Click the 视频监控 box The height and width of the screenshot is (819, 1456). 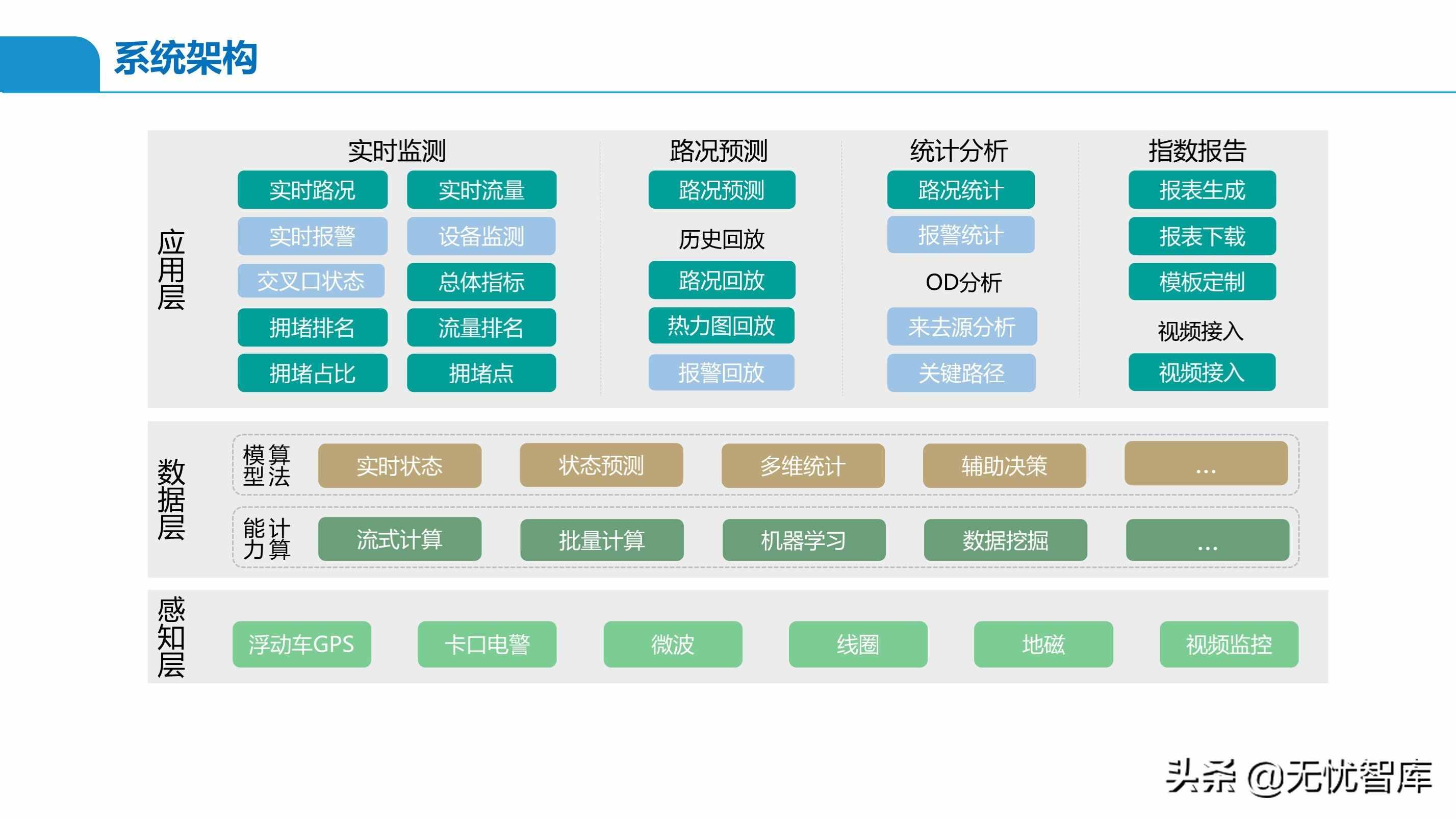(1229, 644)
